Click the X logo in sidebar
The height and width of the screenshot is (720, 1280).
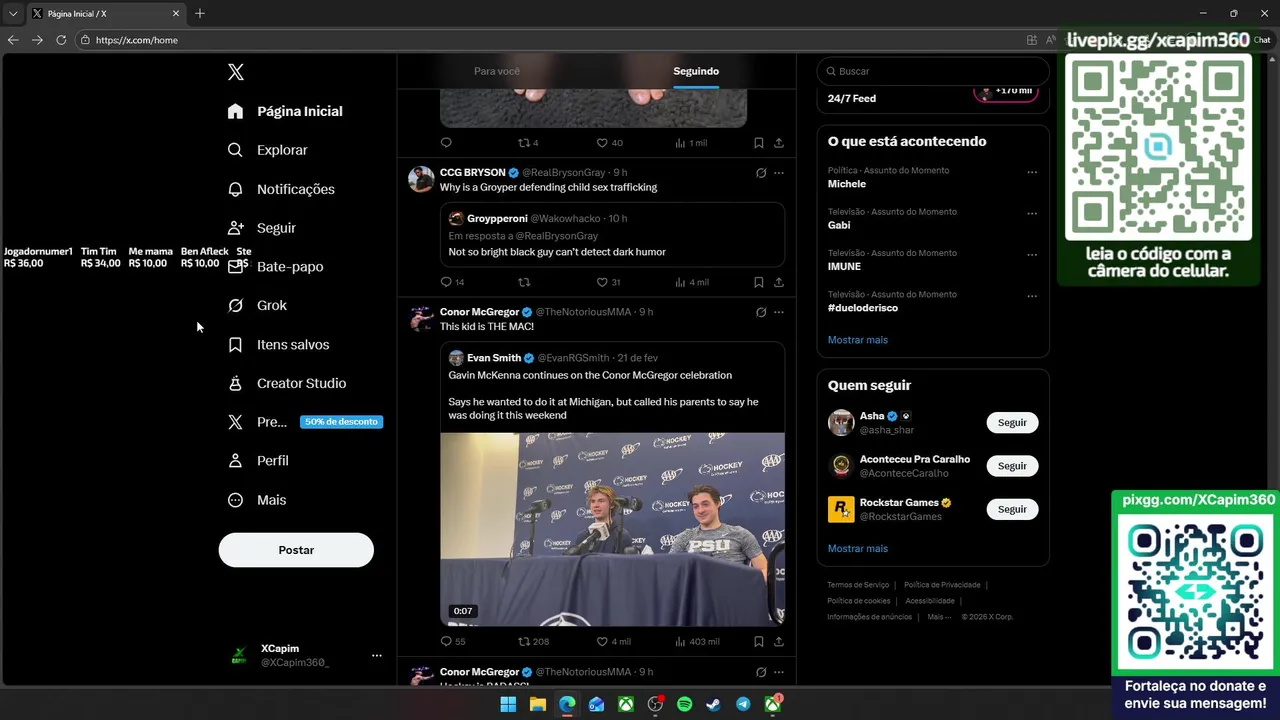[x=235, y=72]
